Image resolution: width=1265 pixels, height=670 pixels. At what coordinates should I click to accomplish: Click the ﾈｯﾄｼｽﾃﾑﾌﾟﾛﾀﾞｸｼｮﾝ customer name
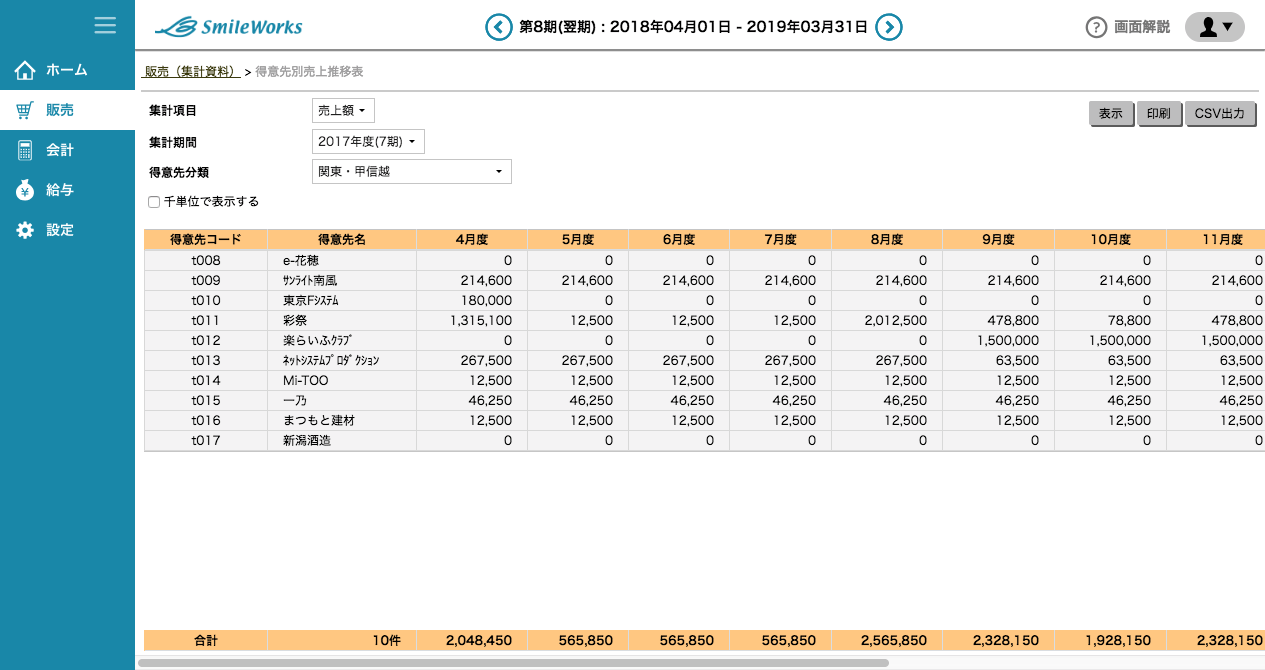coord(331,360)
